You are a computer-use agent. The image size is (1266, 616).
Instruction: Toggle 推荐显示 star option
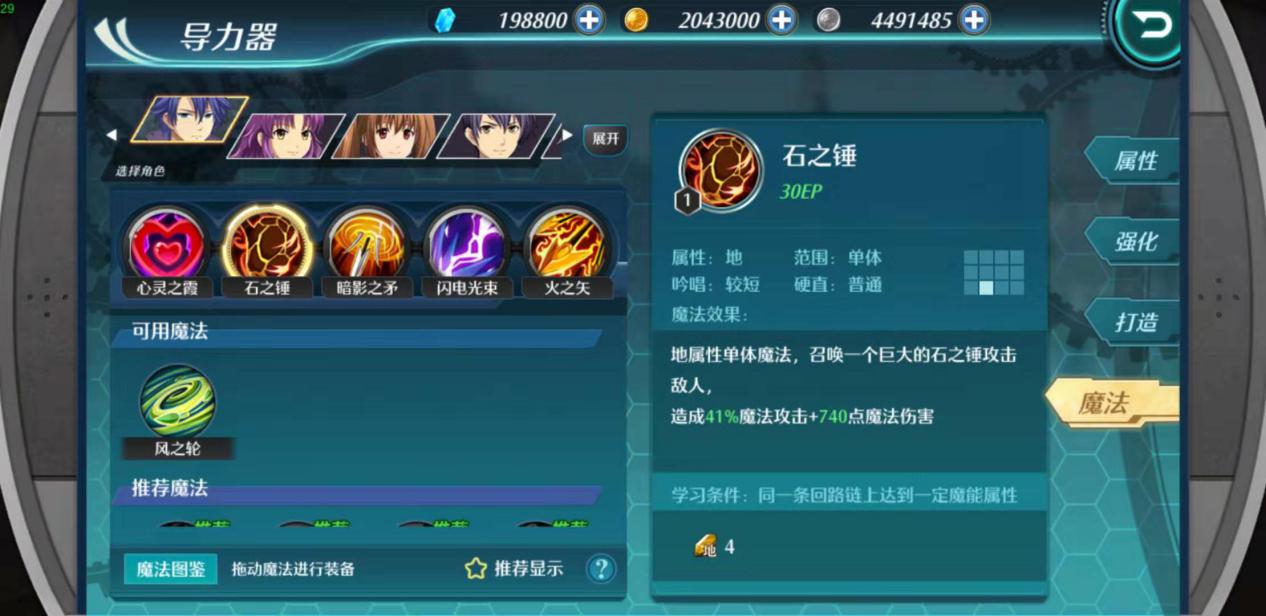point(514,569)
